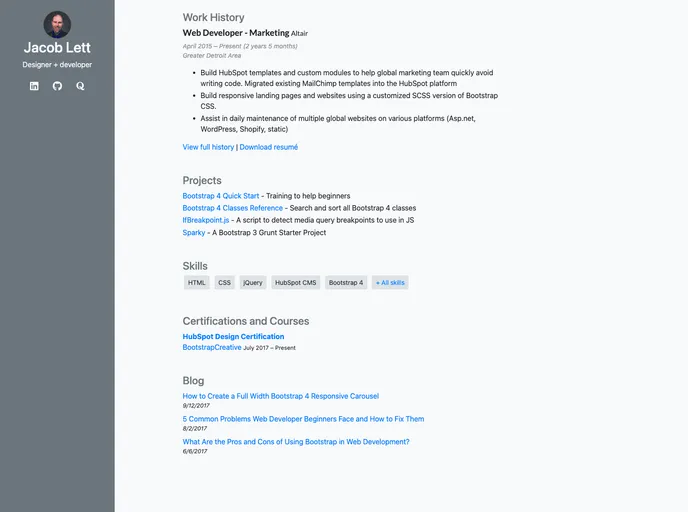Open the View full history link
688x512 pixels.
tap(208, 147)
